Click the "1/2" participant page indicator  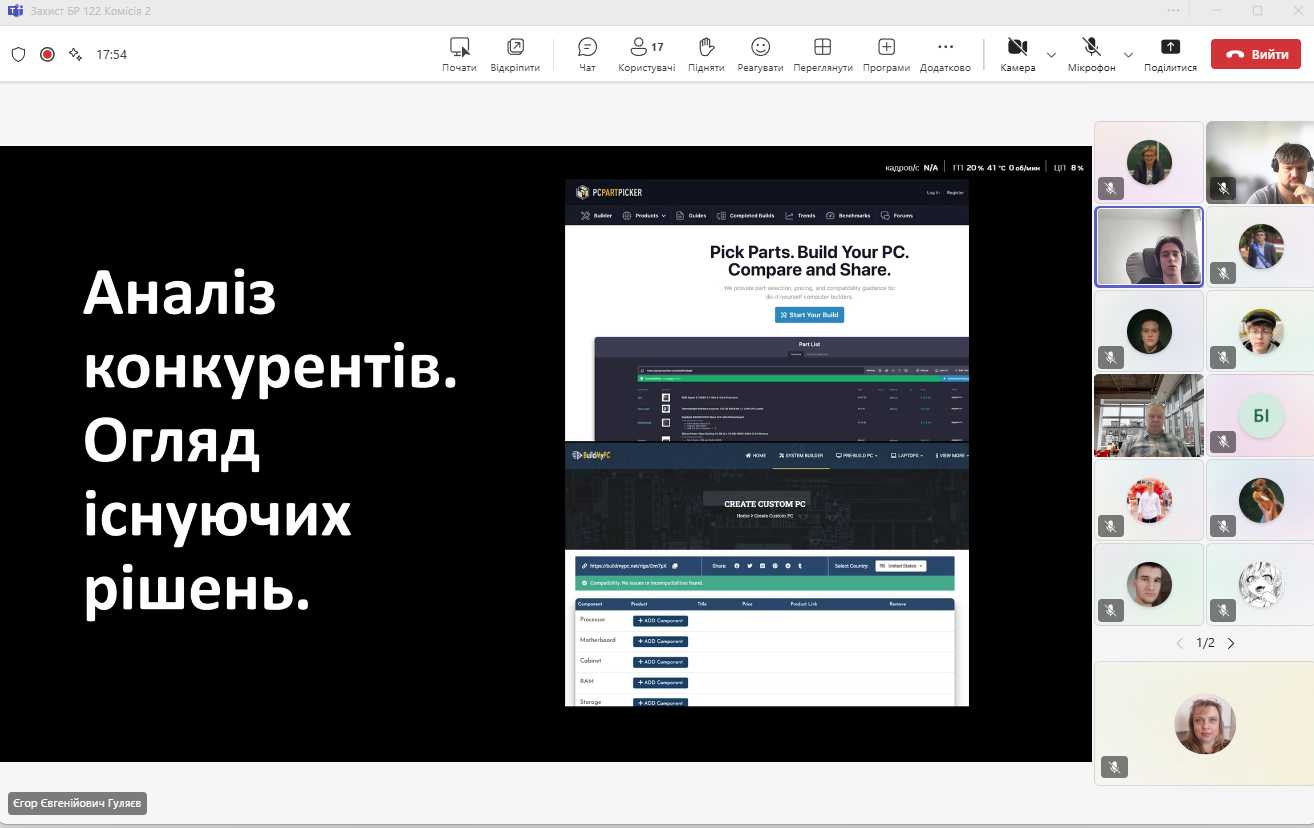point(1205,643)
